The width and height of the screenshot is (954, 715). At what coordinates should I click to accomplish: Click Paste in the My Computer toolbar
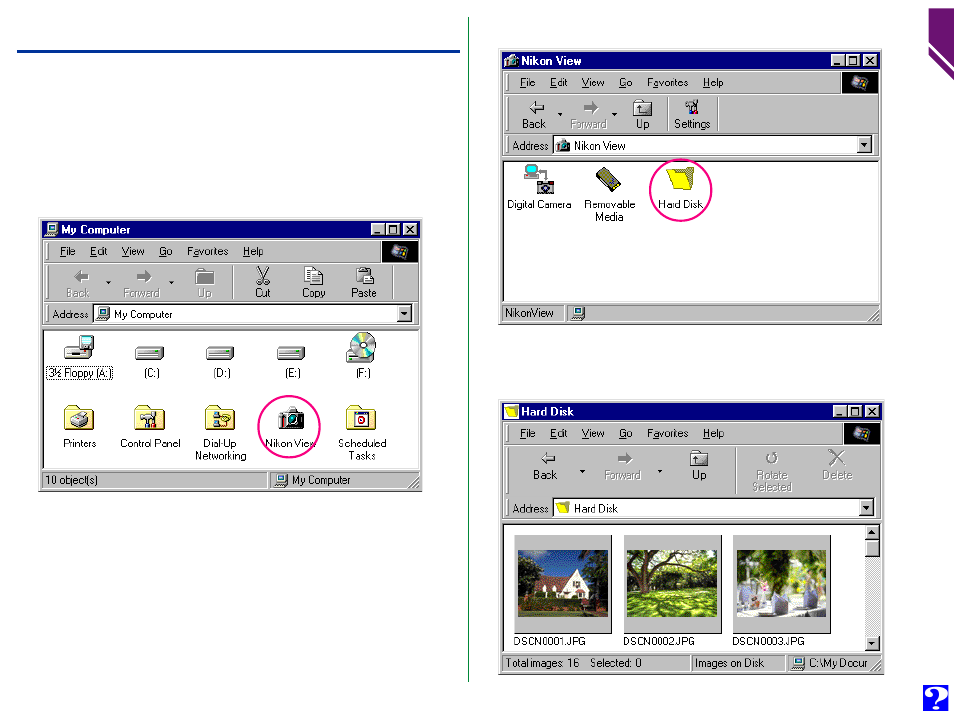[x=364, y=282]
